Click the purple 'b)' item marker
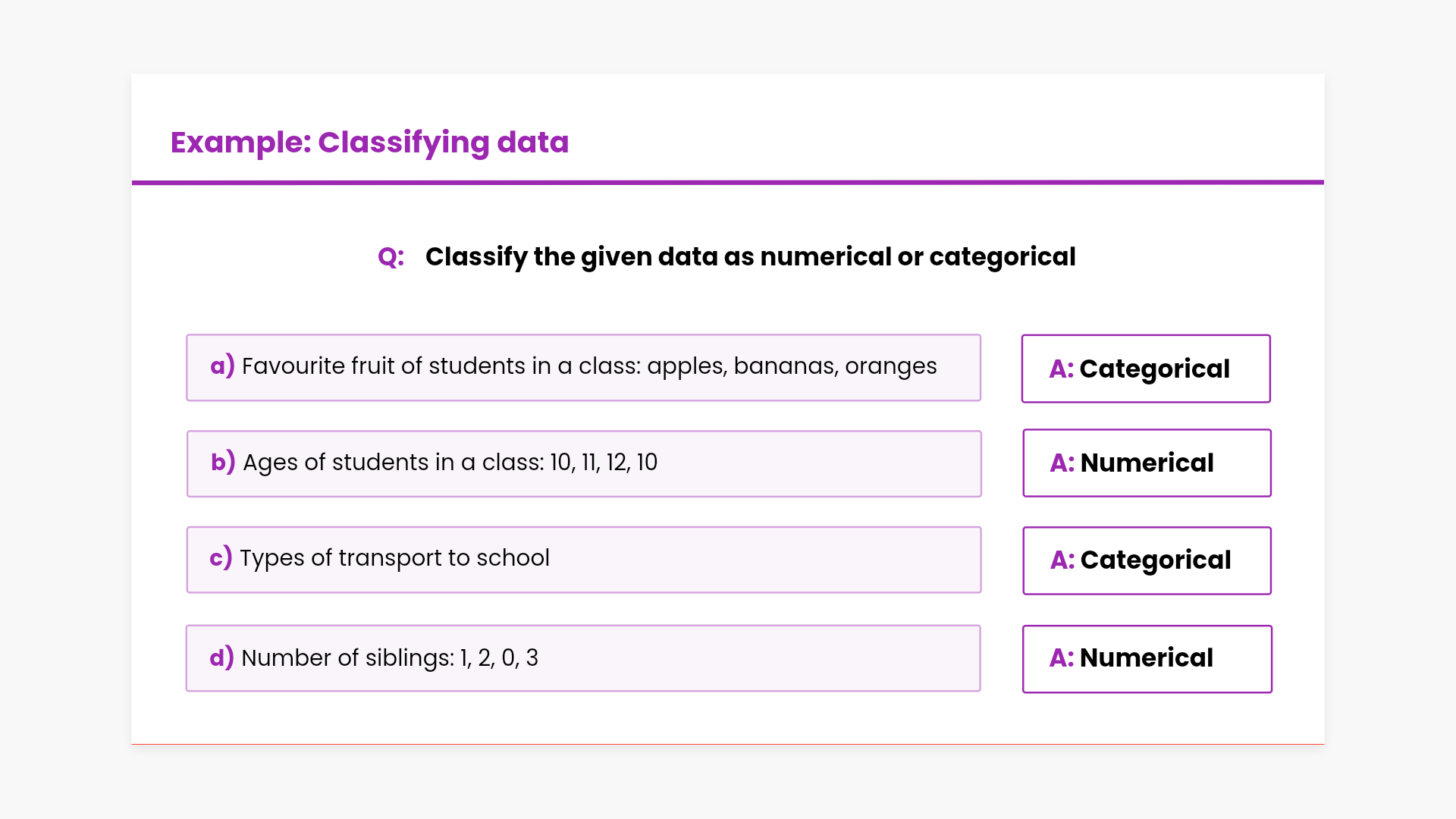1456x819 pixels. [x=223, y=462]
